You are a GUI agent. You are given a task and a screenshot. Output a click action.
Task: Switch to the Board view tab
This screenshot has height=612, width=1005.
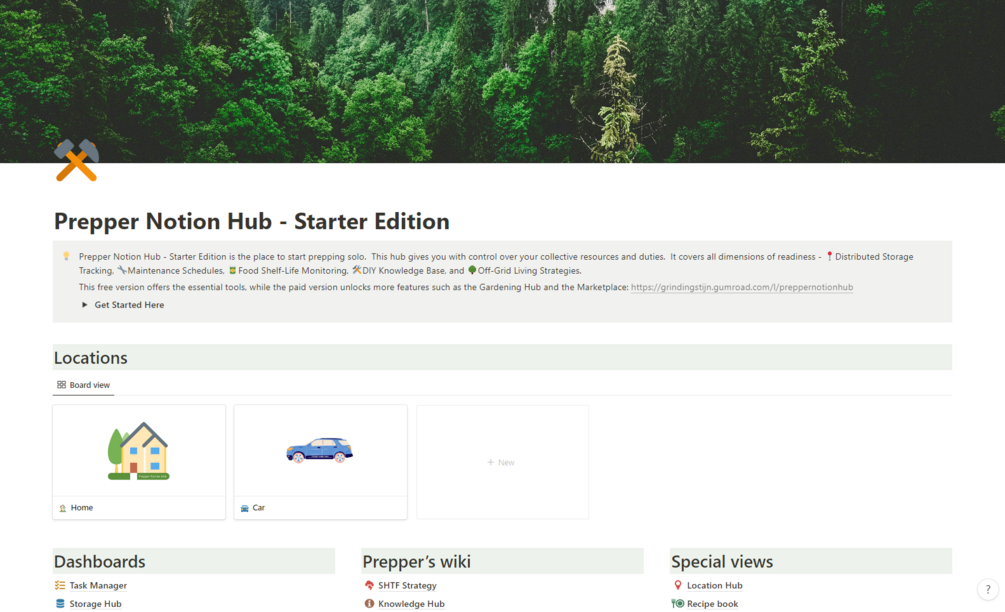pyautogui.click(x=88, y=385)
